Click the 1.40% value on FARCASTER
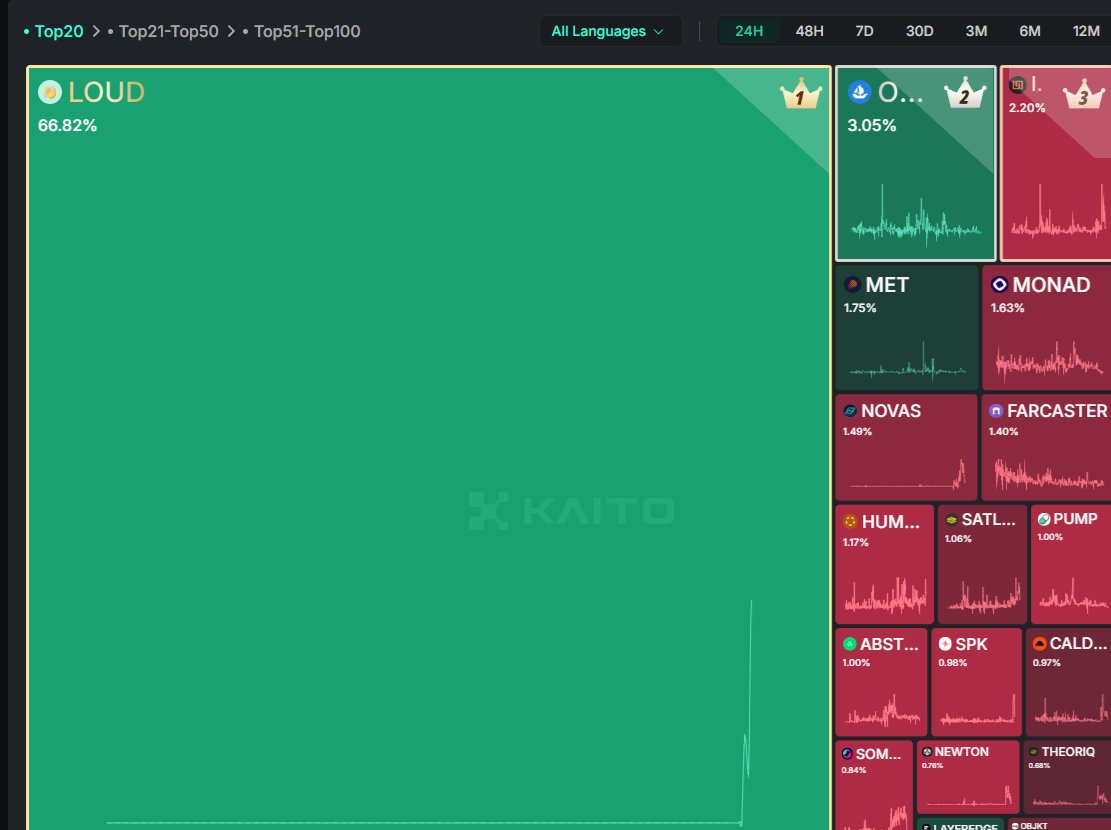Viewport: 1111px width, 830px height. pyautogui.click(x=1003, y=431)
